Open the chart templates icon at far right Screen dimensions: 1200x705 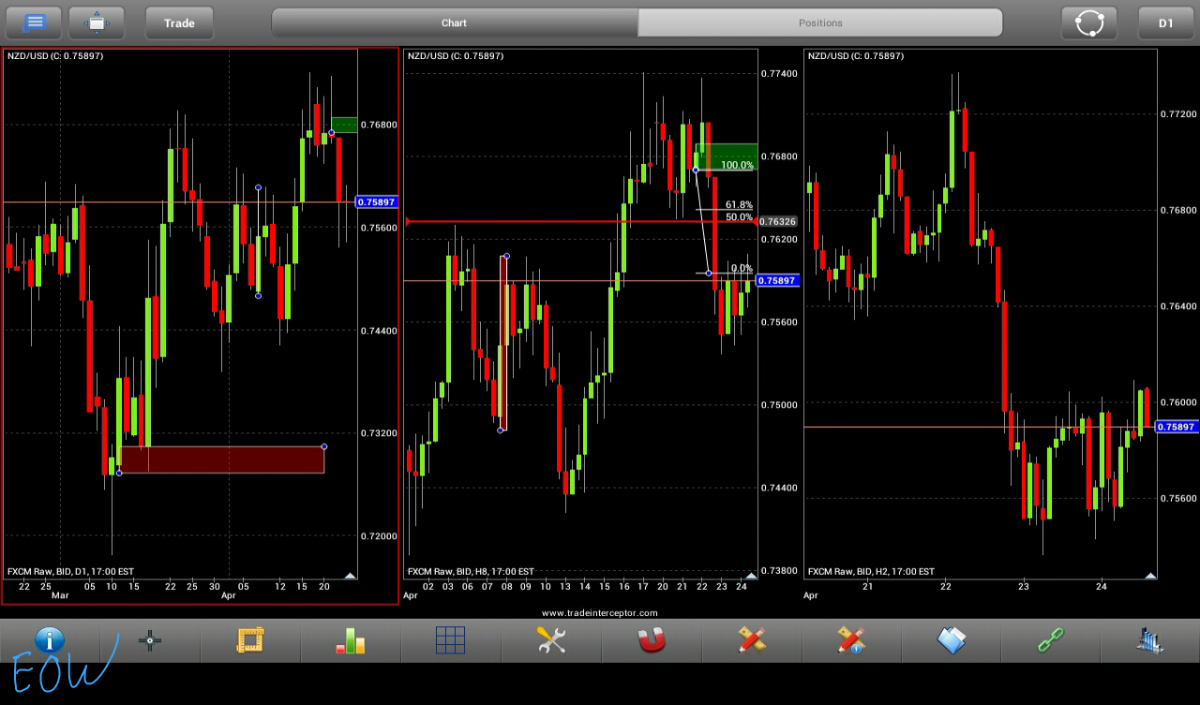1151,640
